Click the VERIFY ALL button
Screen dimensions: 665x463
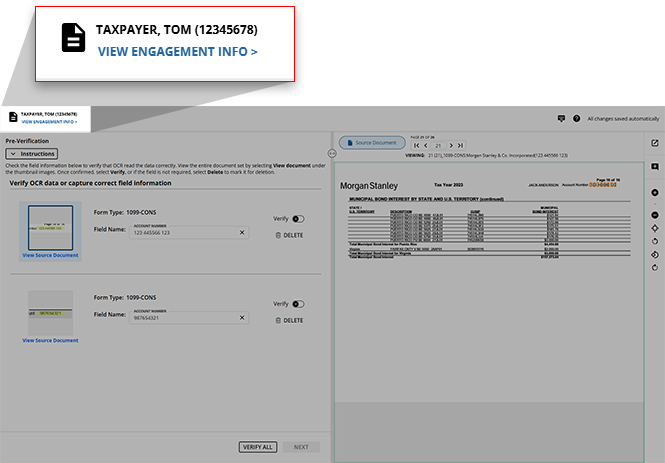(x=258, y=447)
